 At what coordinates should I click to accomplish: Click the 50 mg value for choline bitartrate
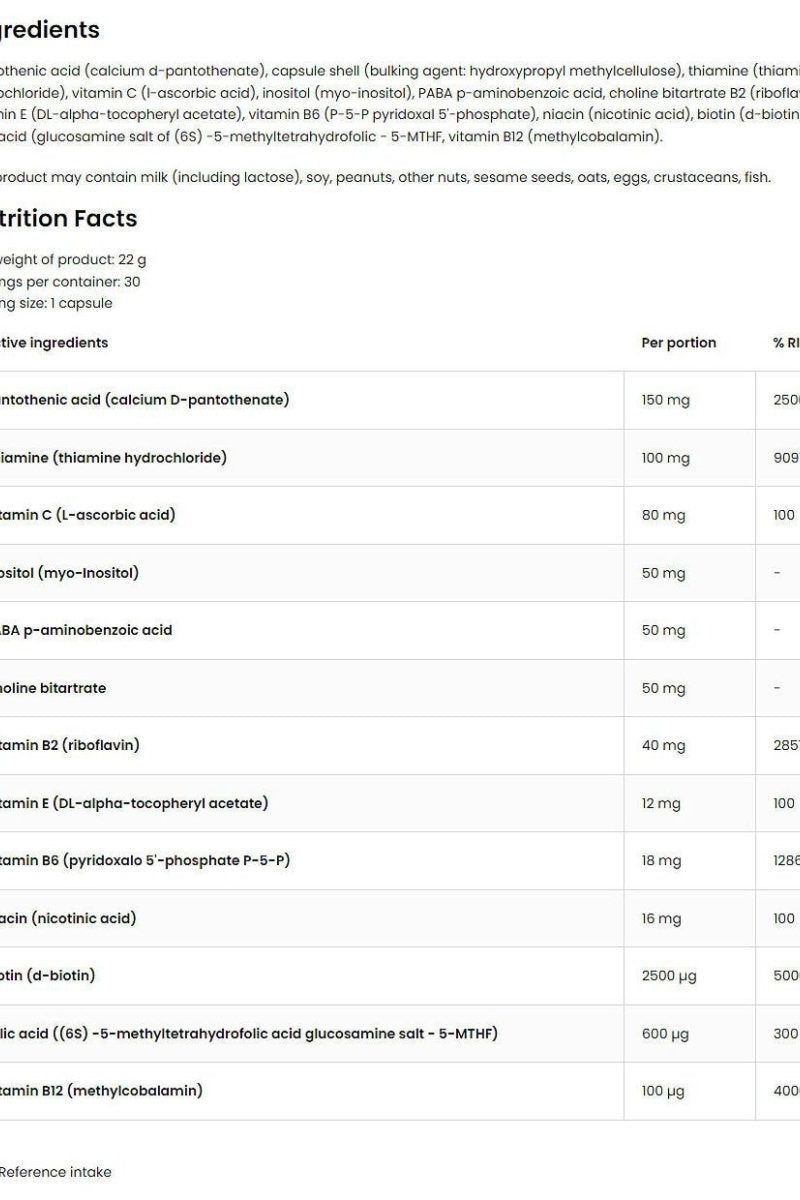click(663, 688)
